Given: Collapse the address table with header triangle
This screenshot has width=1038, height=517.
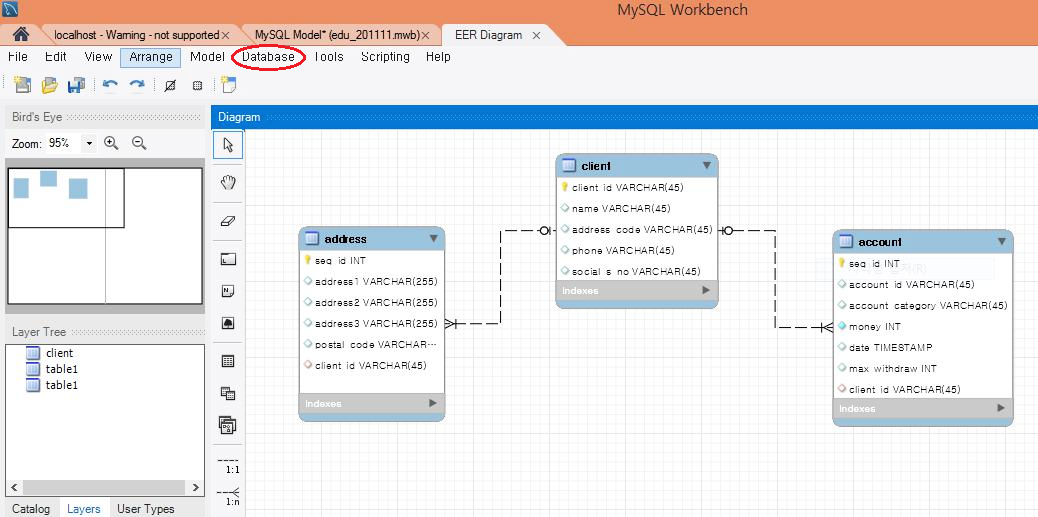Looking at the screenshot, I should pyautogui.click(x=434, y=238).
